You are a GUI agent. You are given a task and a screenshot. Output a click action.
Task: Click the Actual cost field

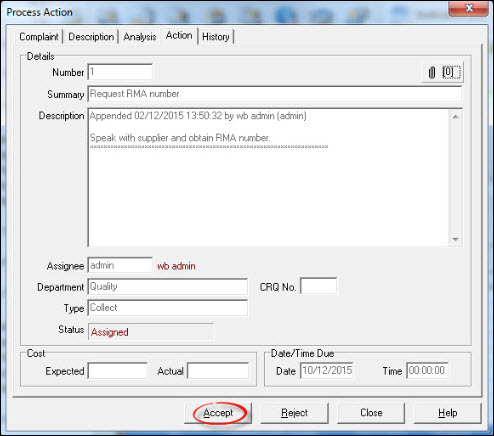coord(218,371)
